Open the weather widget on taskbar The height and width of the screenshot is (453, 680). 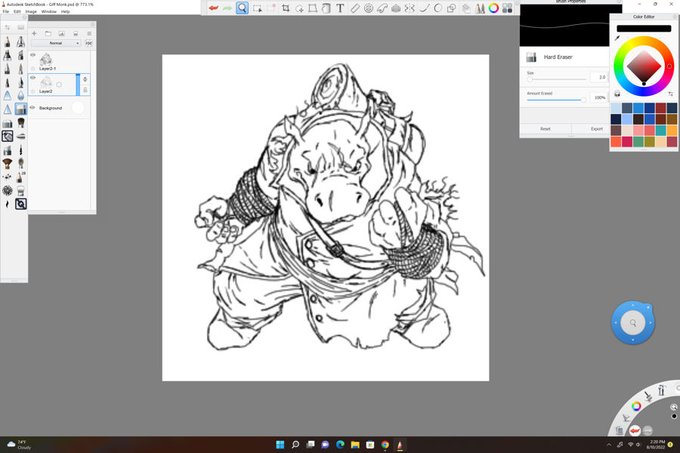click(20, 444)
